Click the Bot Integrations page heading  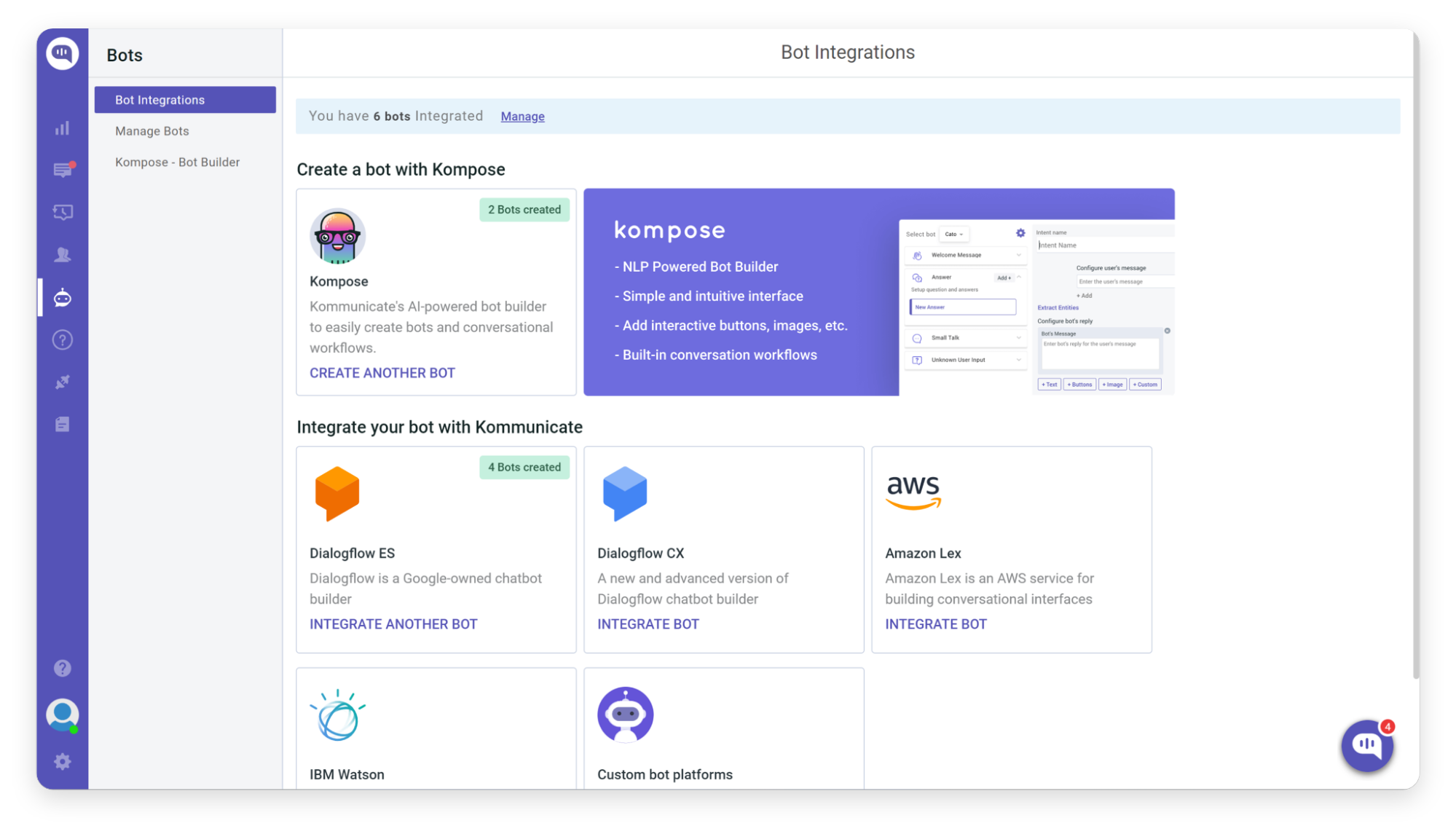tap(848, 52)
